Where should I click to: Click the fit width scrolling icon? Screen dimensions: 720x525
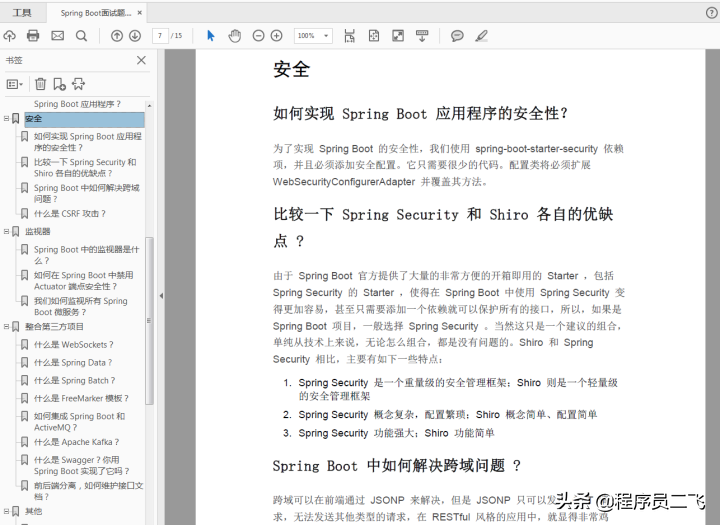coord(350,36)
